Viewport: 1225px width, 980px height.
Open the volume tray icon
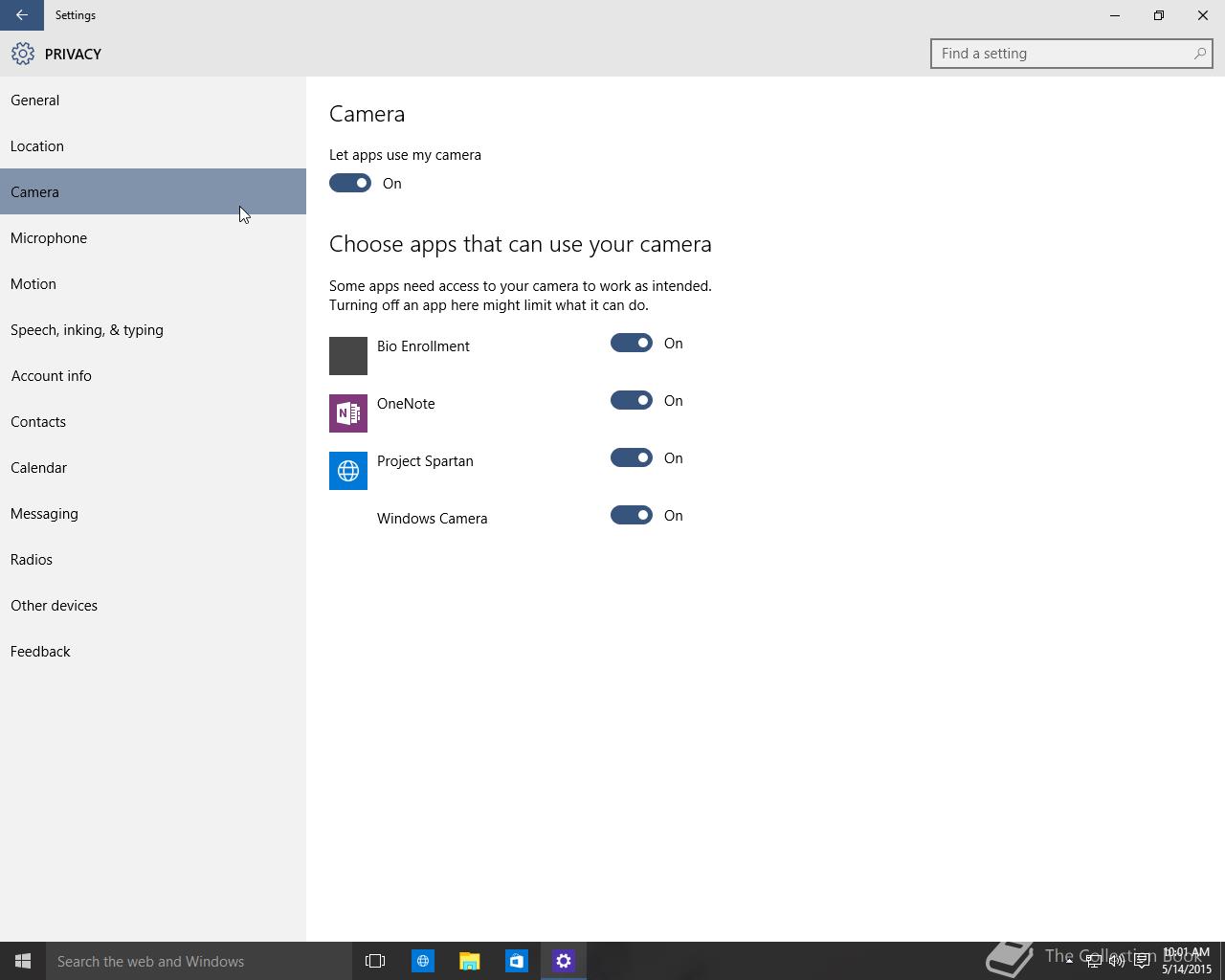pos(1117,961)
